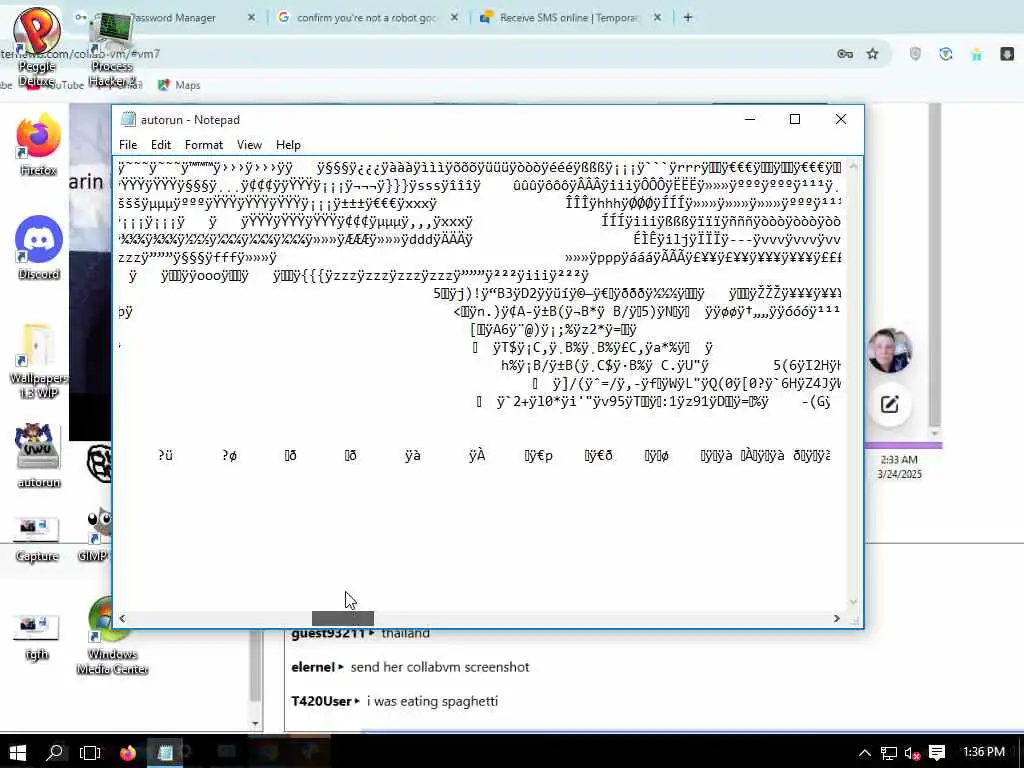The width and height of the screenshot is (1024, 768).
Task: Click the muted volume icon in system tray
Action: tap(912, 754)
